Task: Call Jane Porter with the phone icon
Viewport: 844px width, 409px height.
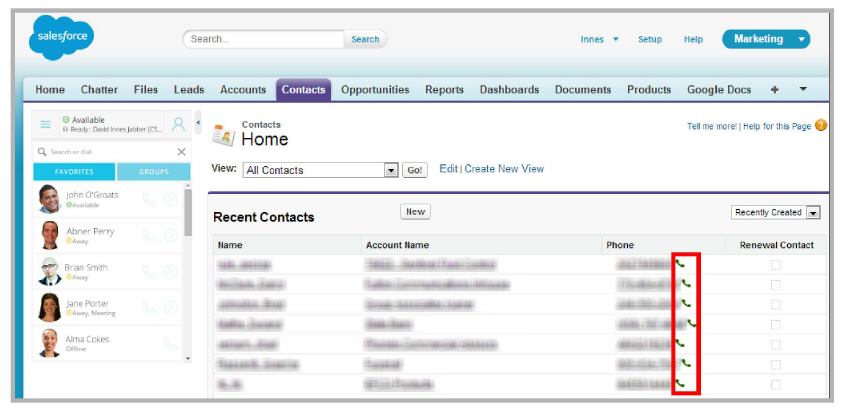Action: click(149, 307)
